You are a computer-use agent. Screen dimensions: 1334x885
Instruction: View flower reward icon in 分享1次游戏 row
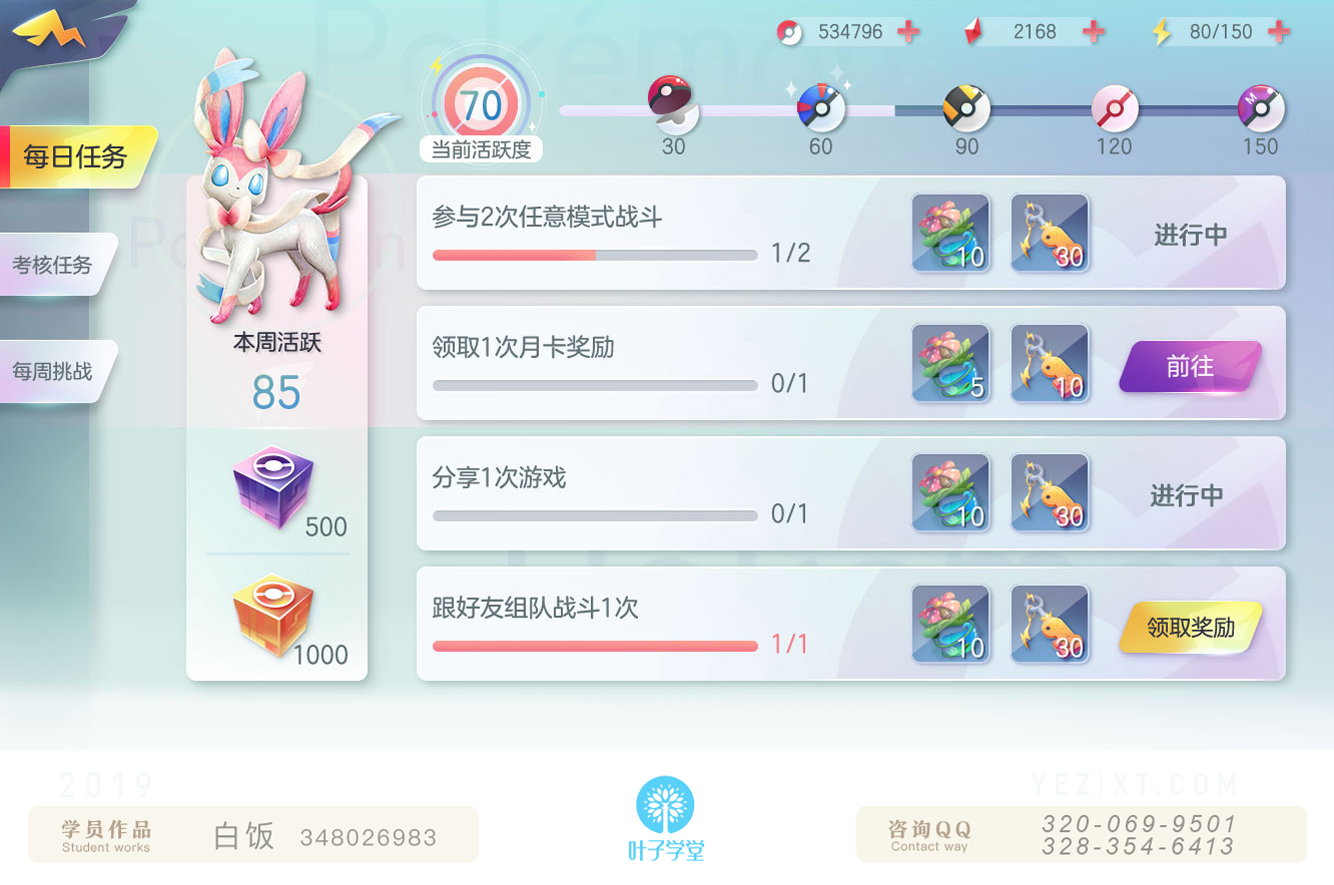tap(950, 493)
